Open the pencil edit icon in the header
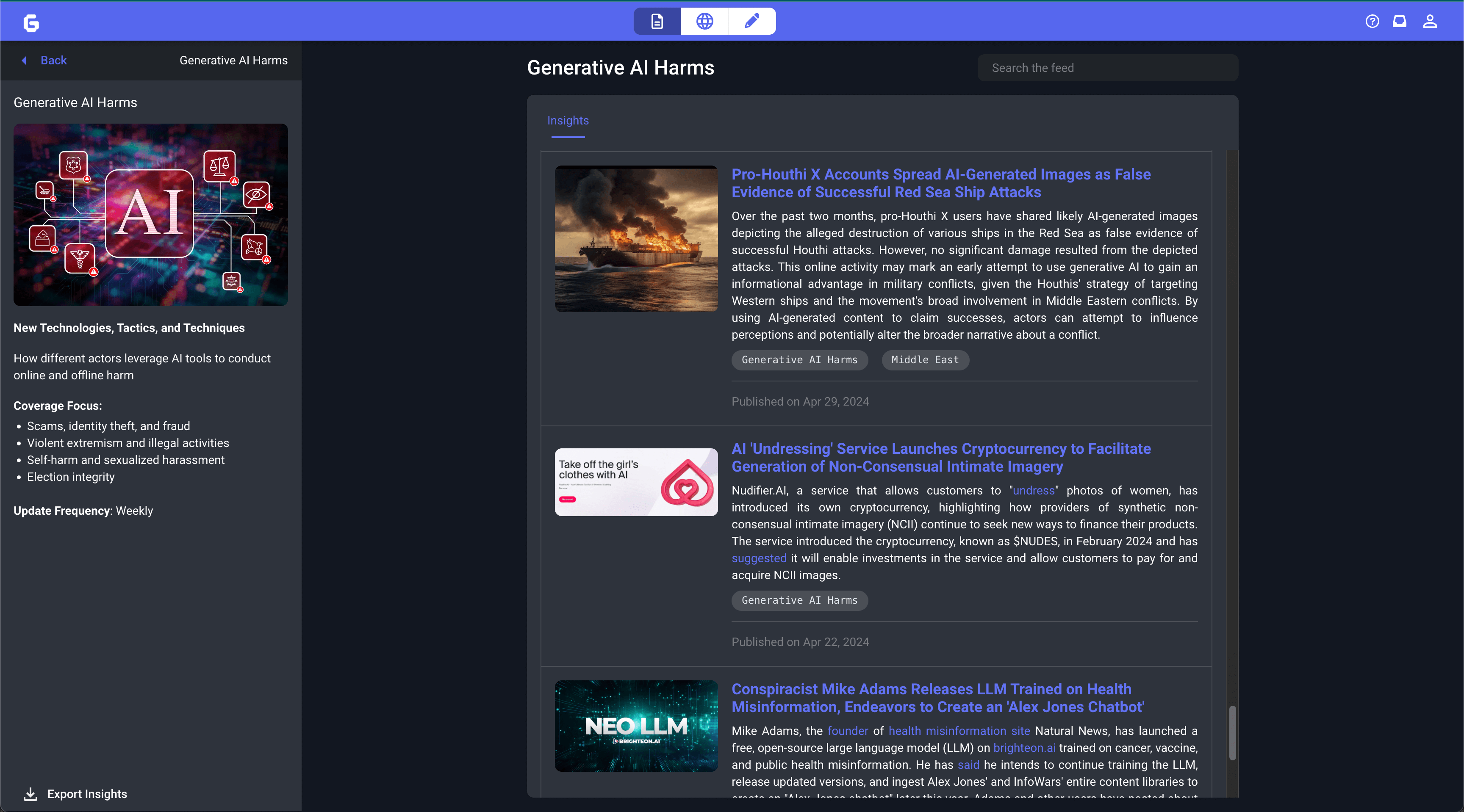Viewport: 1464px width, 812px height. click(752, 22)
